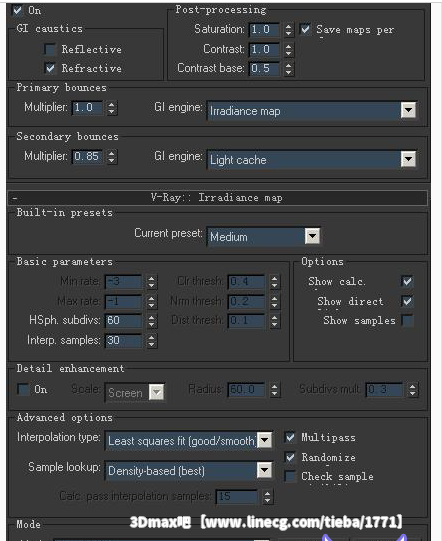Uncheck the Randomize samples option
Image resolution: width=442 pixels, height=541 pixels.
tap(290, 457)
